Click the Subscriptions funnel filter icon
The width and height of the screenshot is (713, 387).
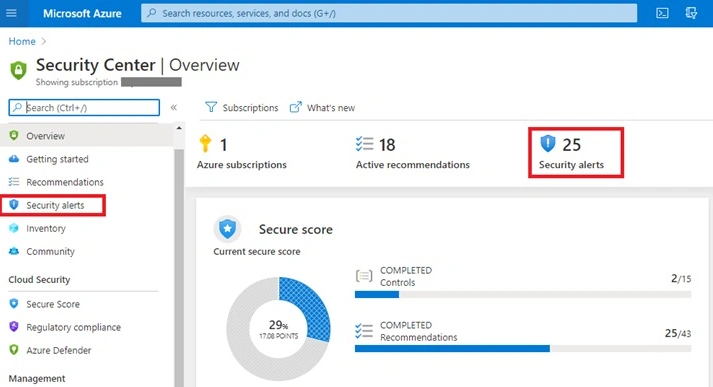(211, 107)
